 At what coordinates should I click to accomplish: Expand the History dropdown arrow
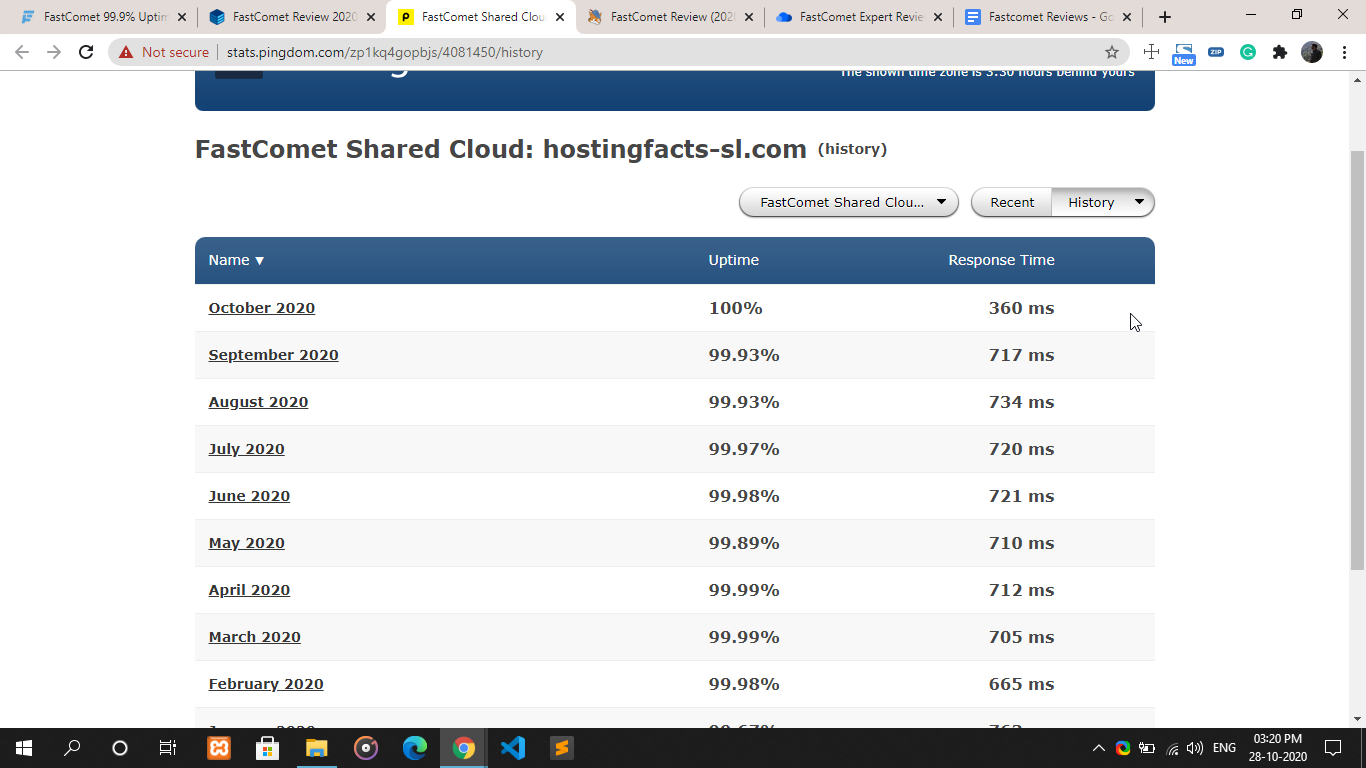[x=1139, y=202]
